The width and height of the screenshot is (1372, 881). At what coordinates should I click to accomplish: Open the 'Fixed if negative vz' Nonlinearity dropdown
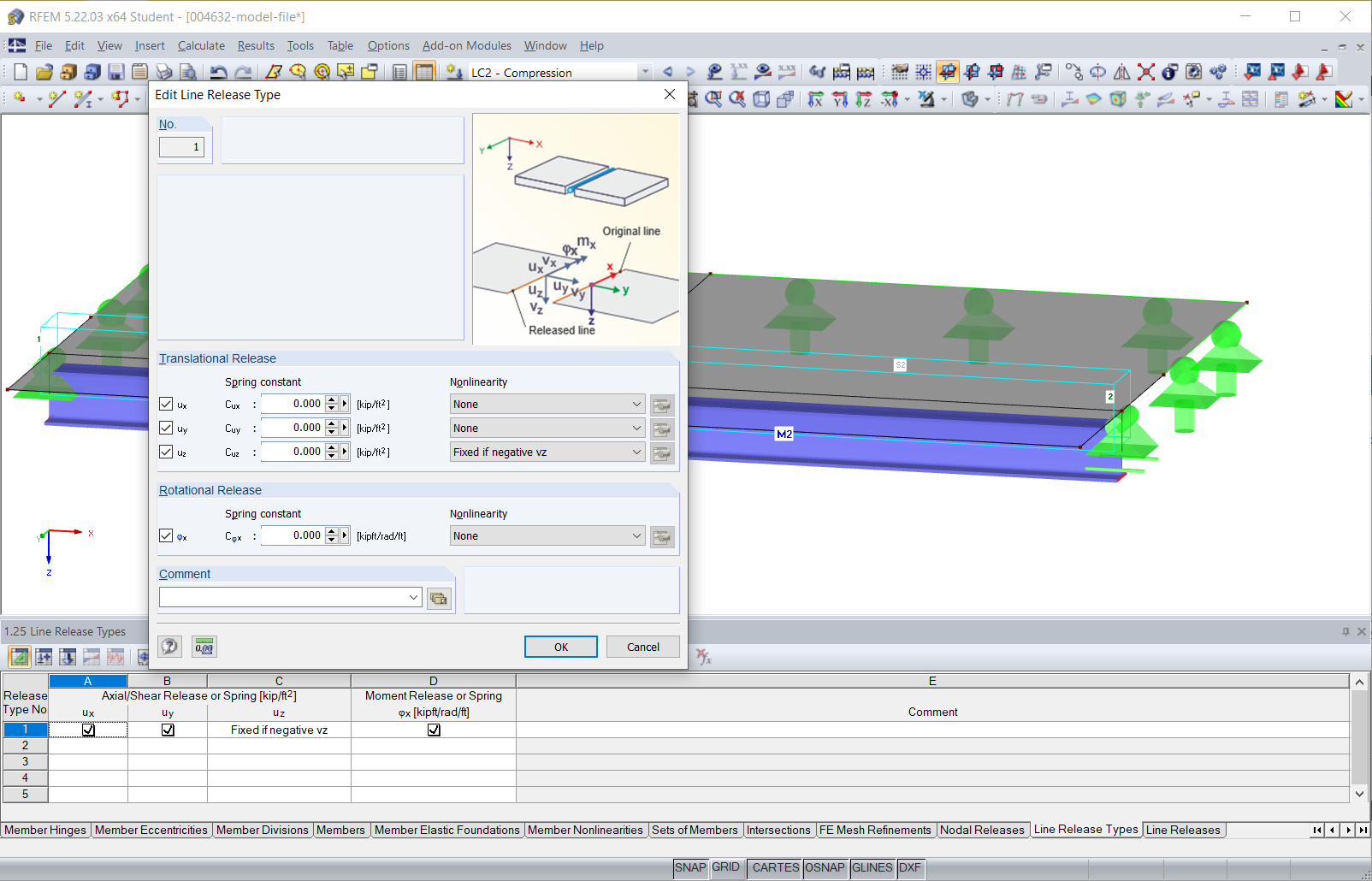coord(547,452)
